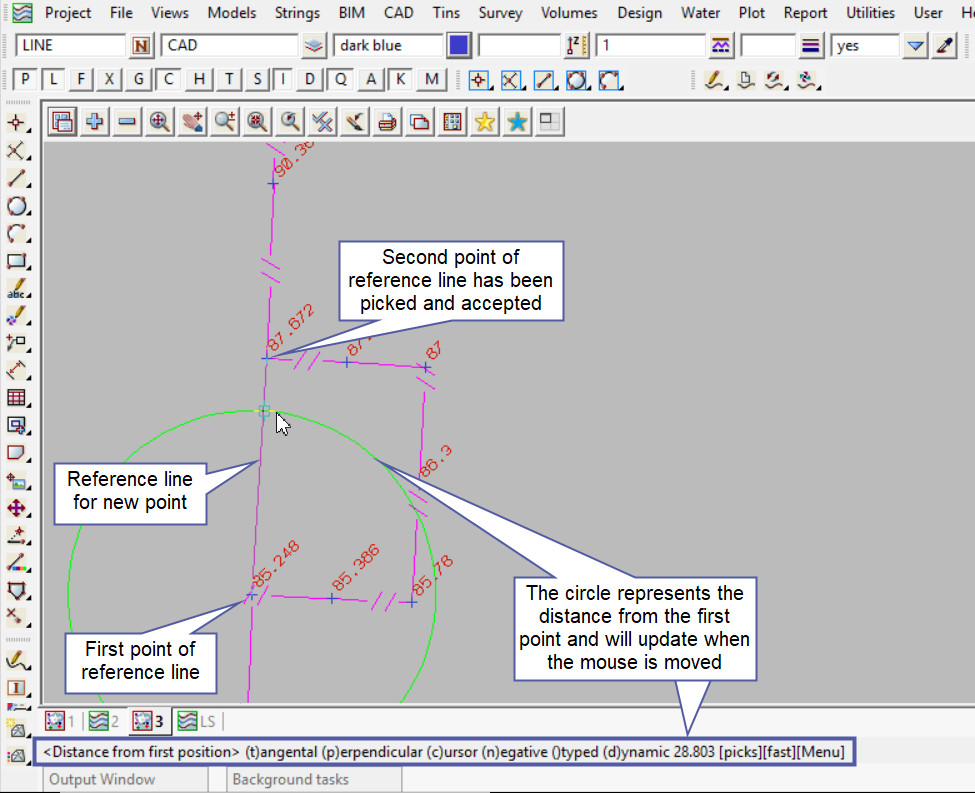This screenshot has height=793, width=975.
Task: Switch to view tab 2
Action: (106, 721)
